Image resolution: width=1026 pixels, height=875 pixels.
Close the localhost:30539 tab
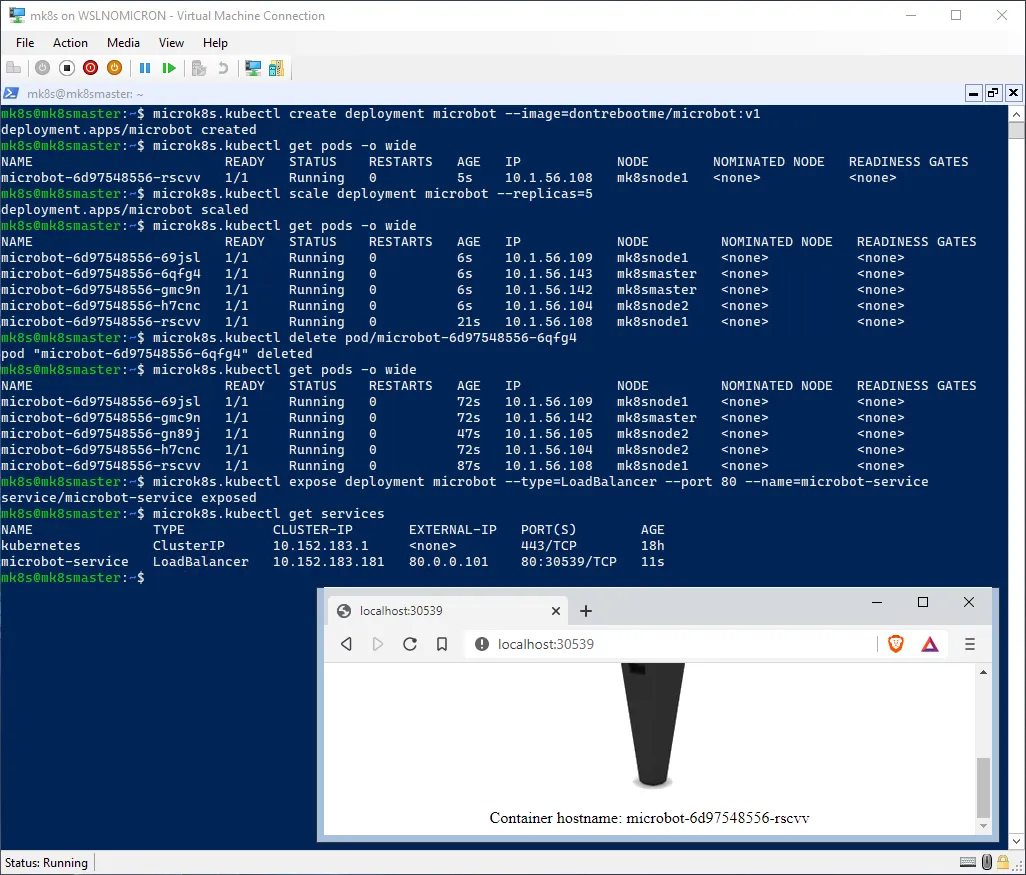tap(556, 611)
